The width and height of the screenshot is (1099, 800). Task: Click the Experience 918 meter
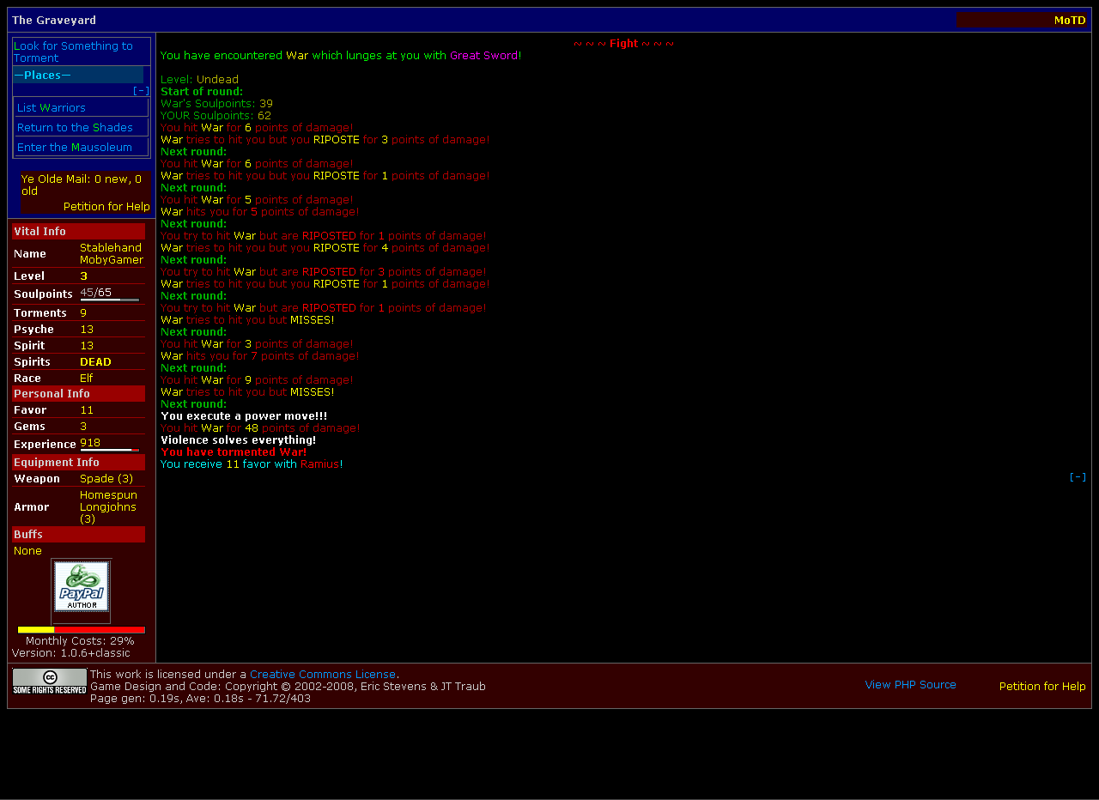(104, 443)
